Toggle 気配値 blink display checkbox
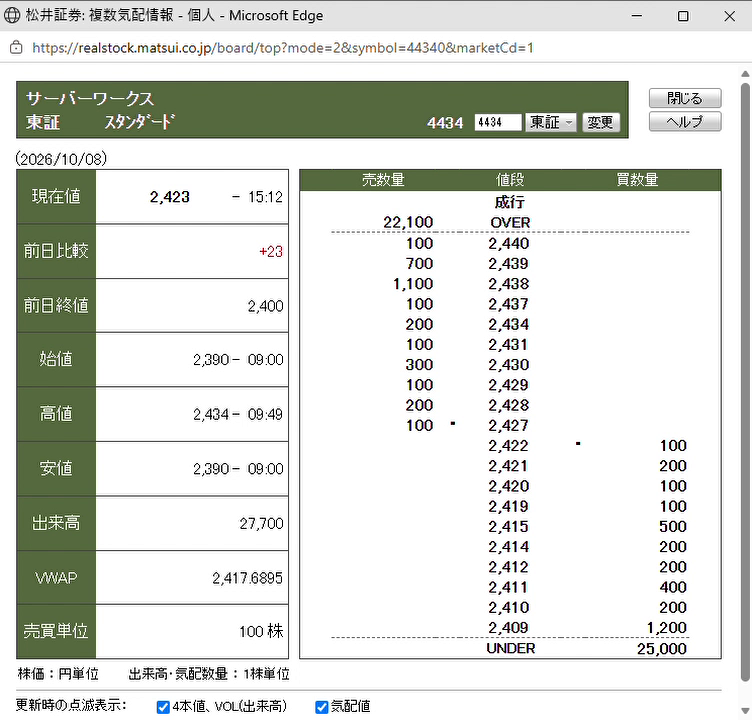Image resolution: width=752 pixels, height=720 pixels. [321, 707]
